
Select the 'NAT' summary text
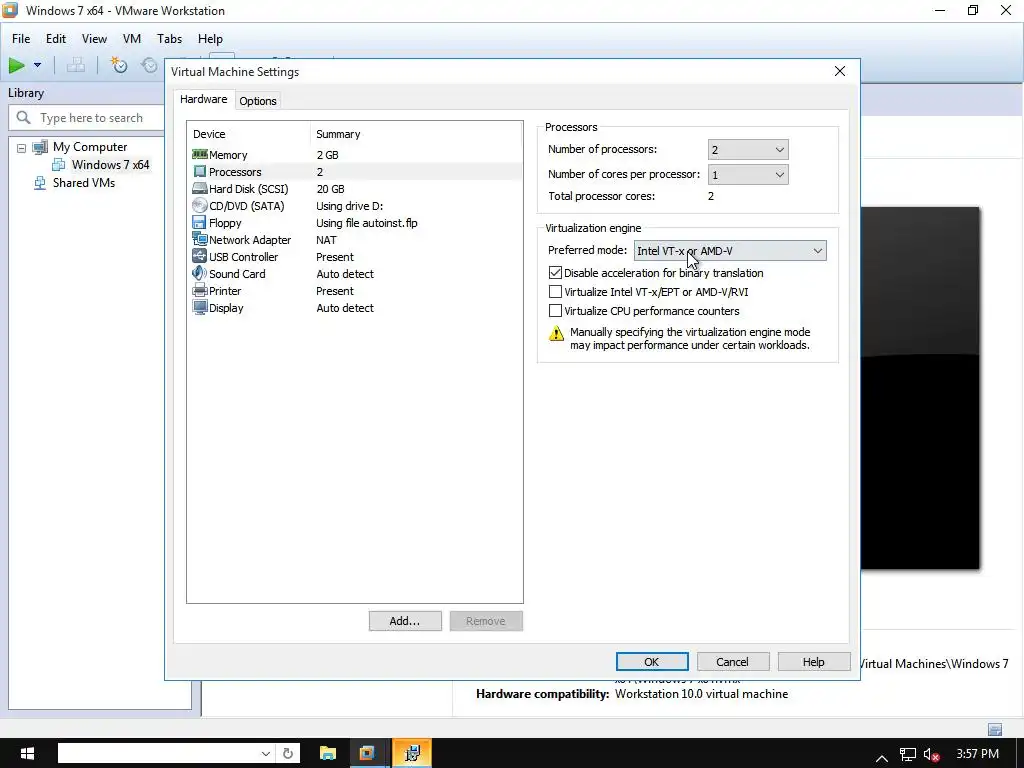coord(327,240)
